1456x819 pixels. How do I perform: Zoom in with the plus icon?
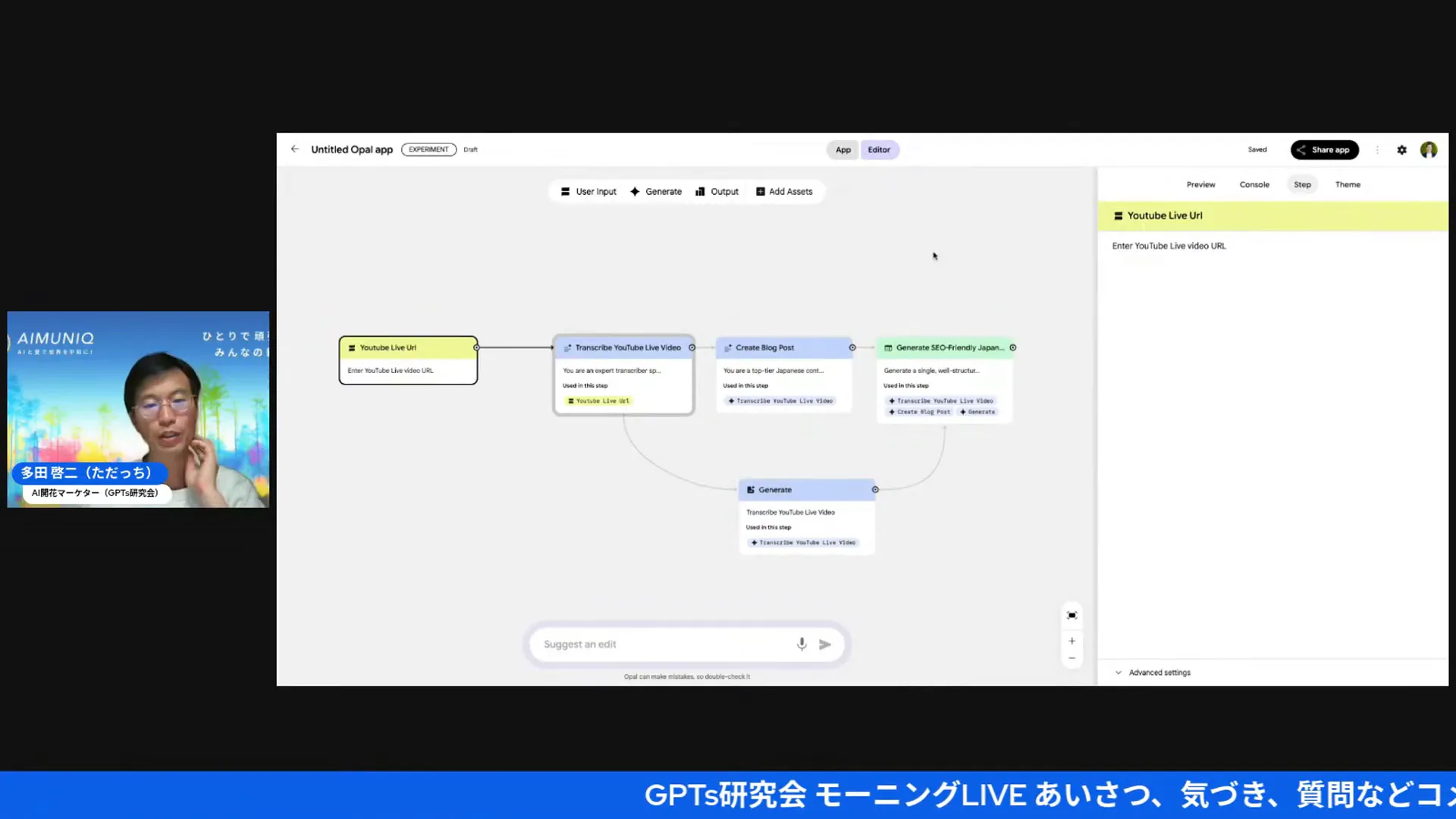tap(1072, 642)
